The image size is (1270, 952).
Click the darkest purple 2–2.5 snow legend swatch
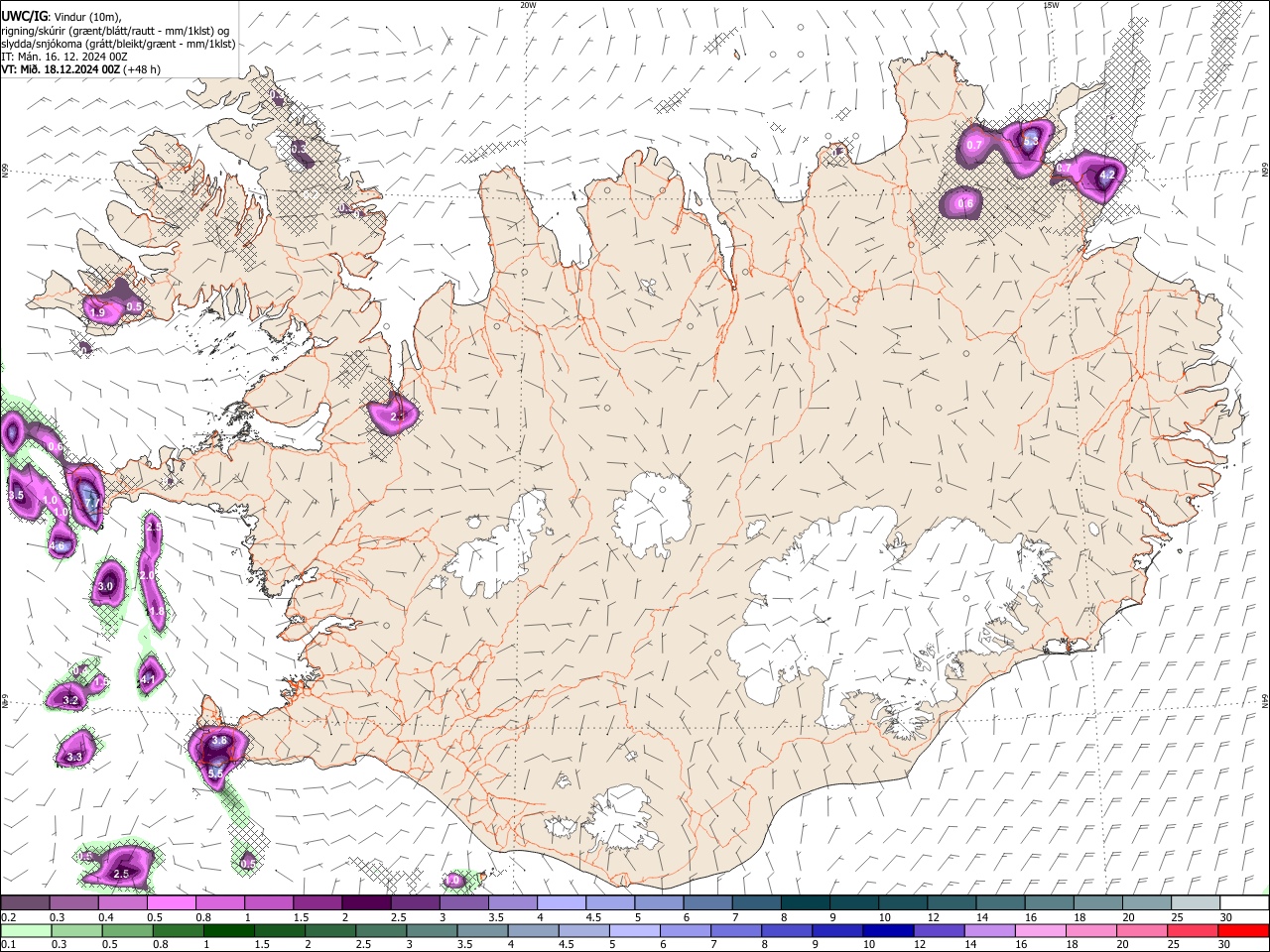pos(366,903)
